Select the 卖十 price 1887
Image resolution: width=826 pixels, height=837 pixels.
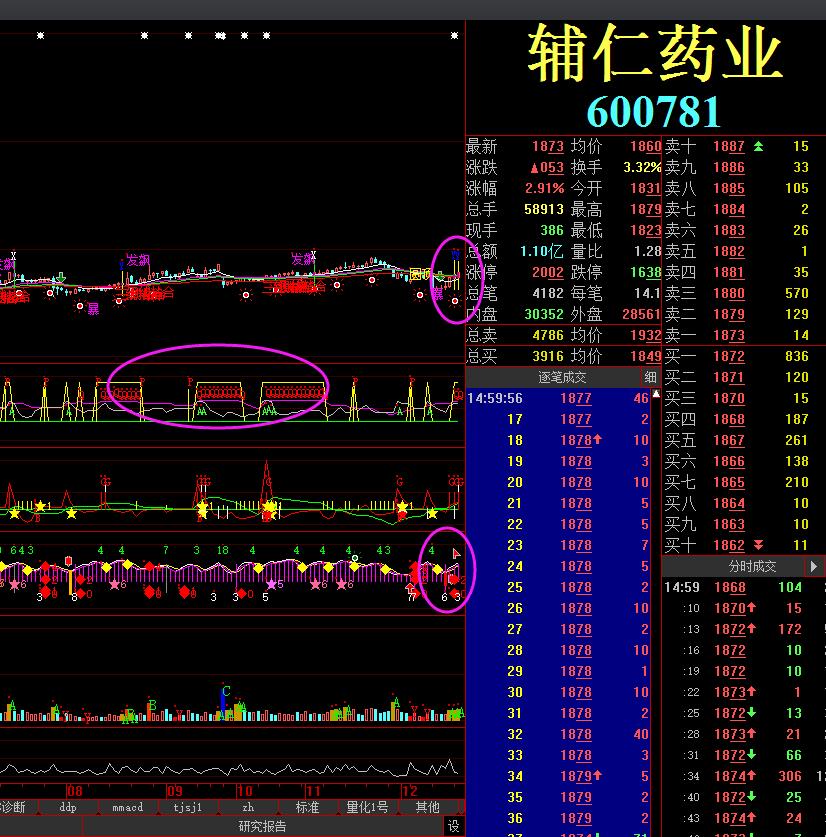pyautogui.click(x=729, y=146)
